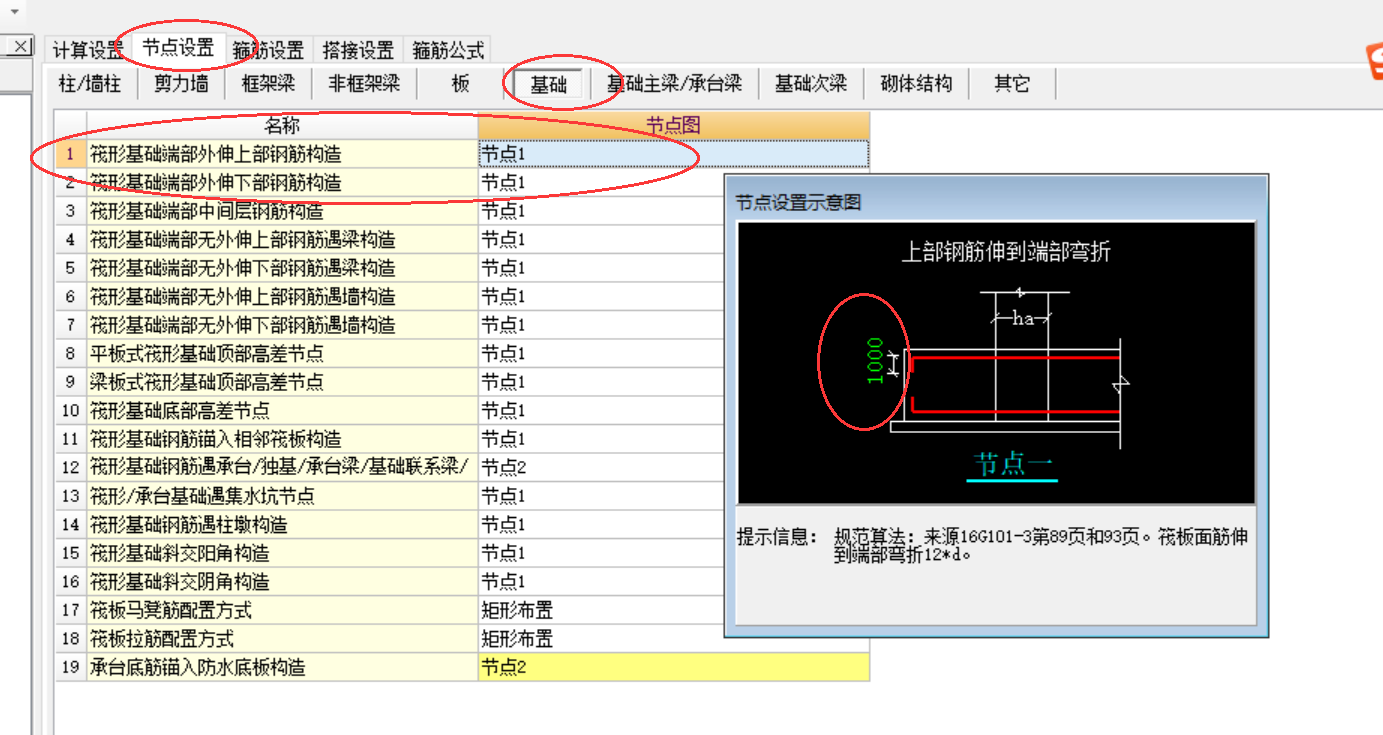1383x735 pixels.
Task: Select the 节点设置 tab
Action: [178, 47]
